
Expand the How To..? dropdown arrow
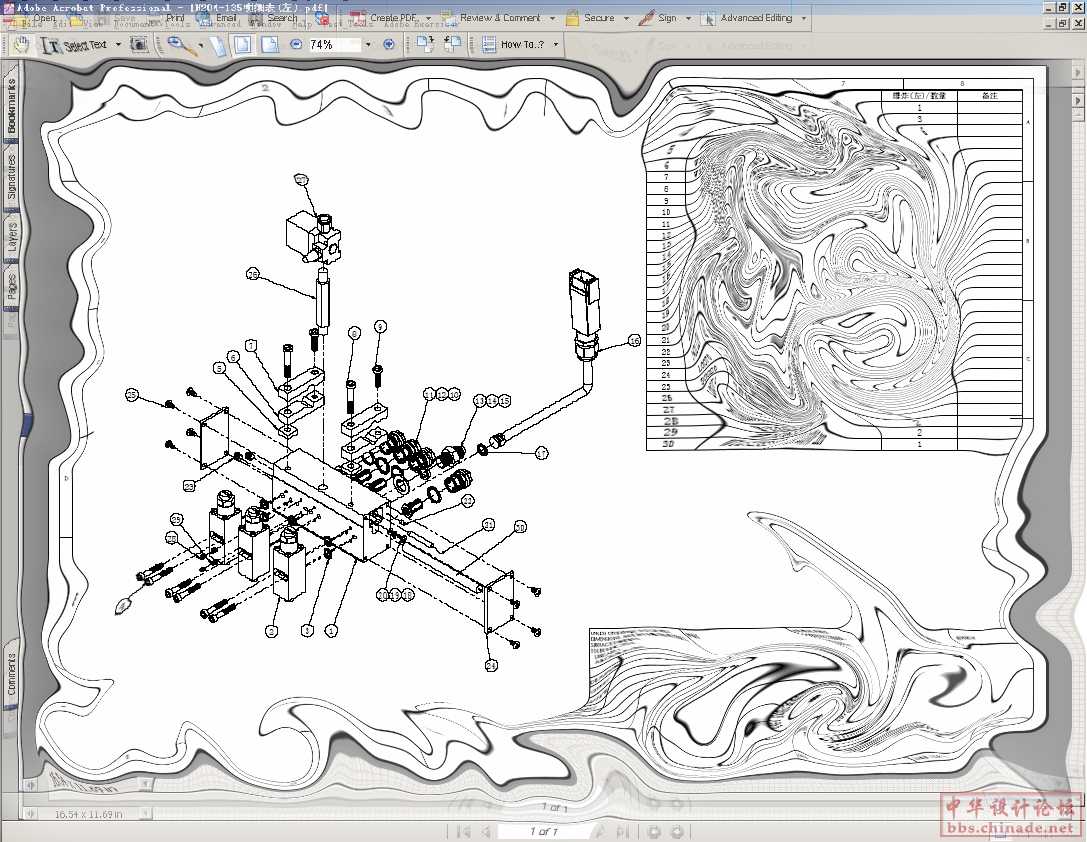[x=556, y=44]
